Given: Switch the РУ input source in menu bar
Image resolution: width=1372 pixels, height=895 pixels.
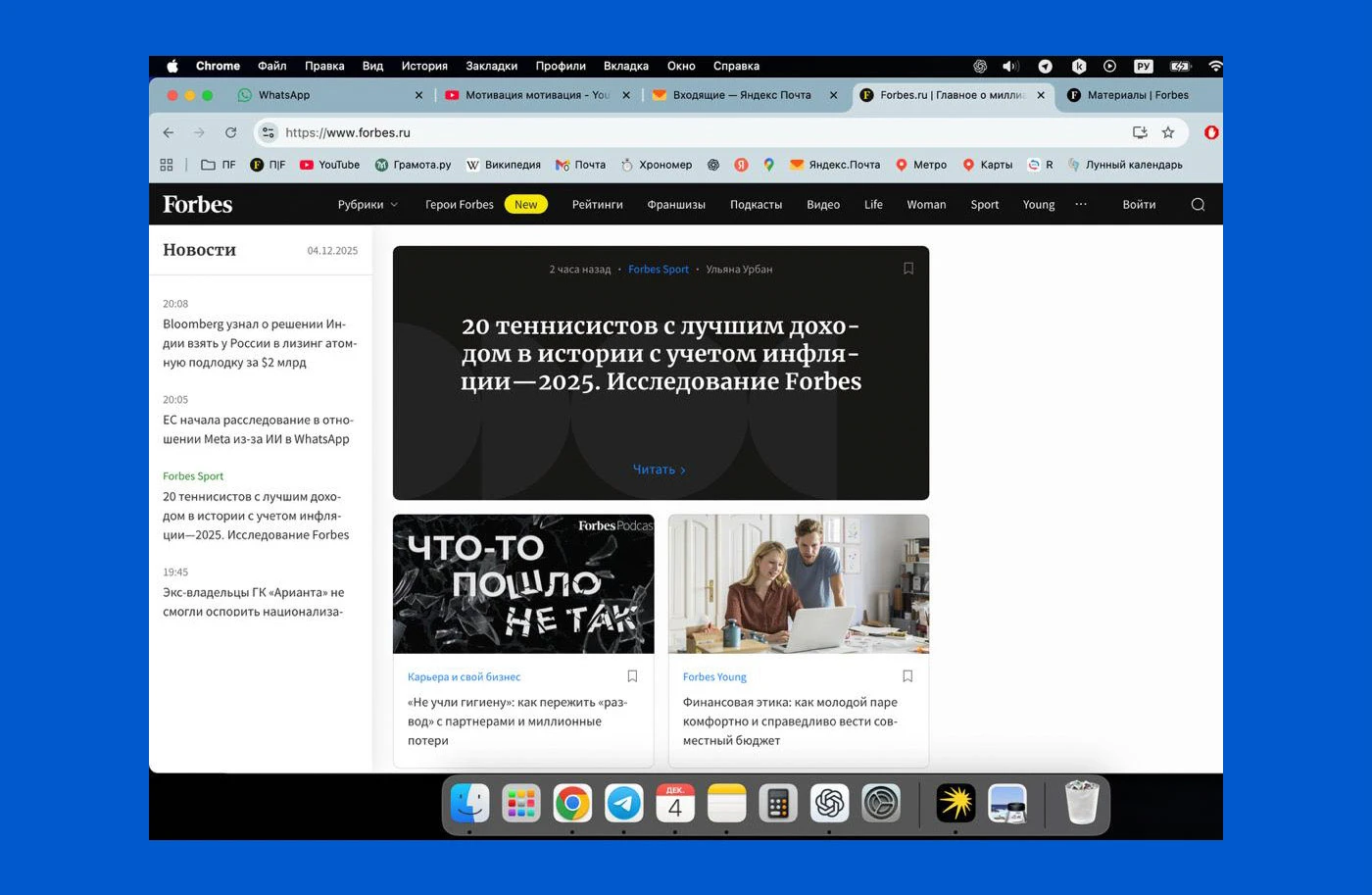Looking at the screenshot, I should pos(1143,66).
